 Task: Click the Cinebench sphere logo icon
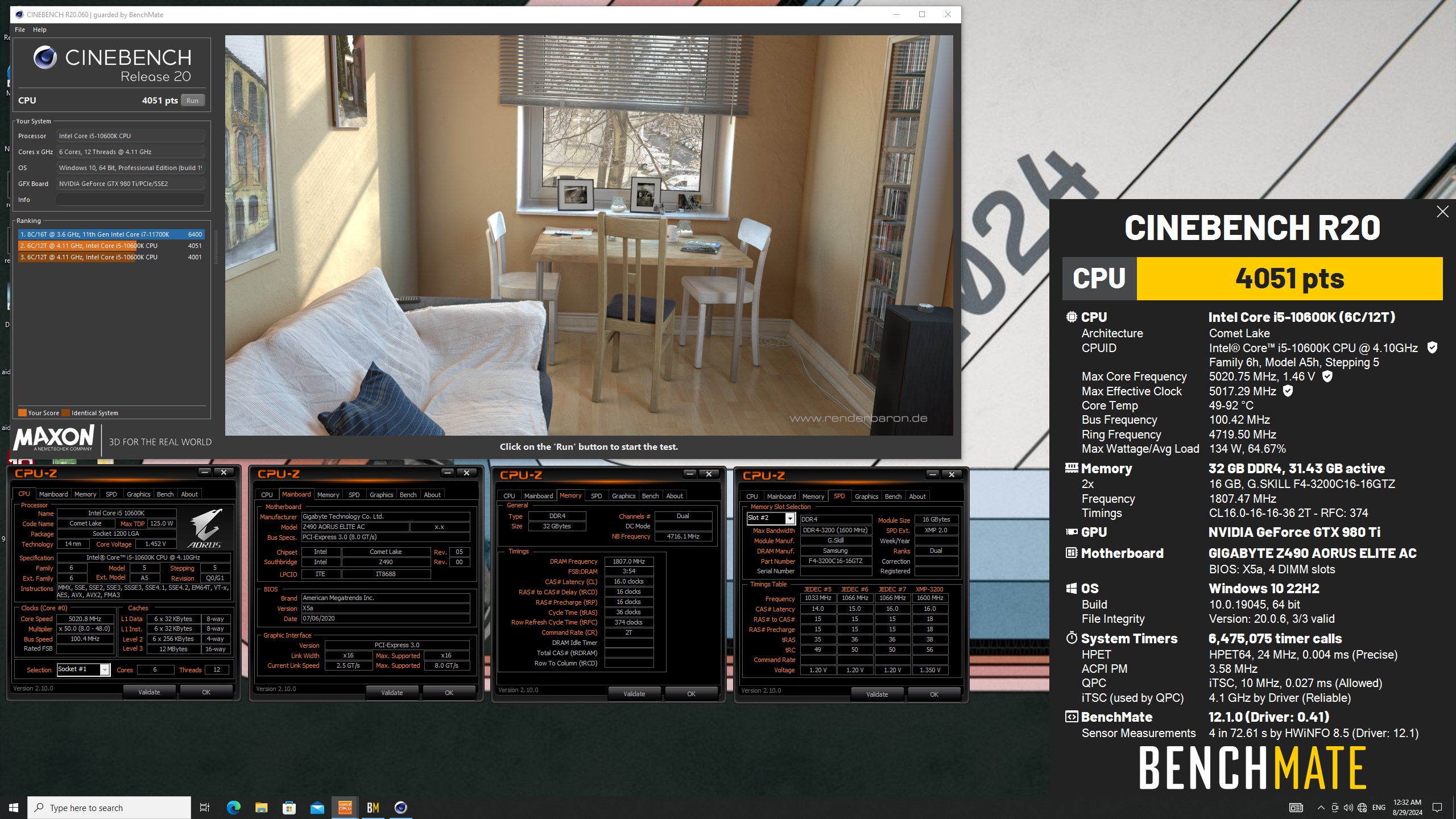click(x=45, y=57)
